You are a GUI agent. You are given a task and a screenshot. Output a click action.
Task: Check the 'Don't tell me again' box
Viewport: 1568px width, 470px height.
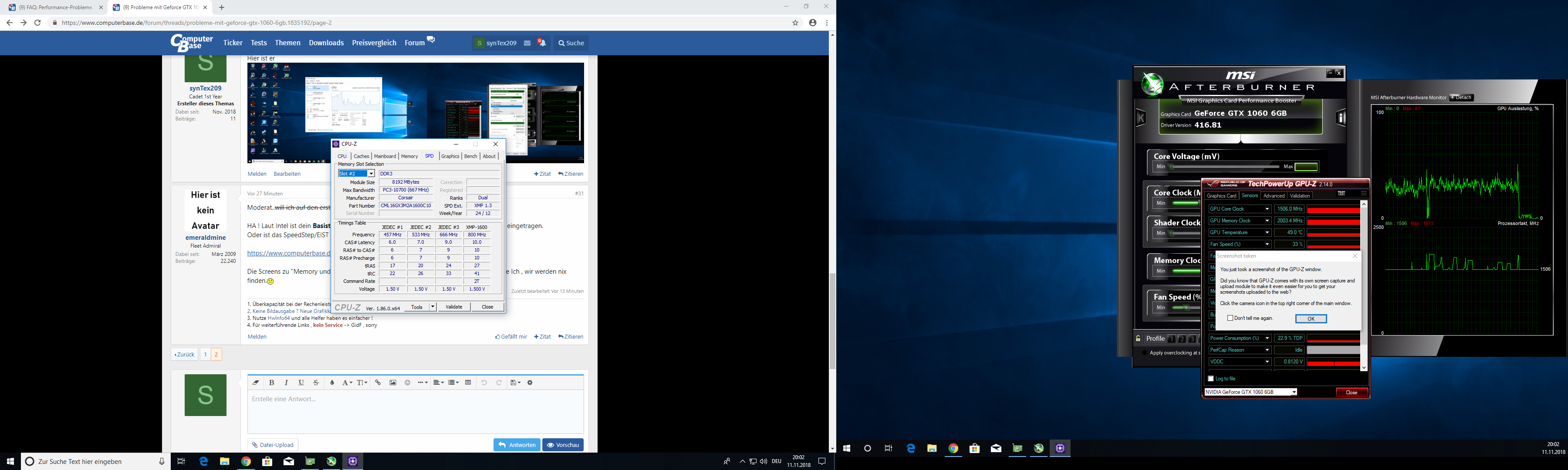pyautogui.click(x=1230, y=318)
